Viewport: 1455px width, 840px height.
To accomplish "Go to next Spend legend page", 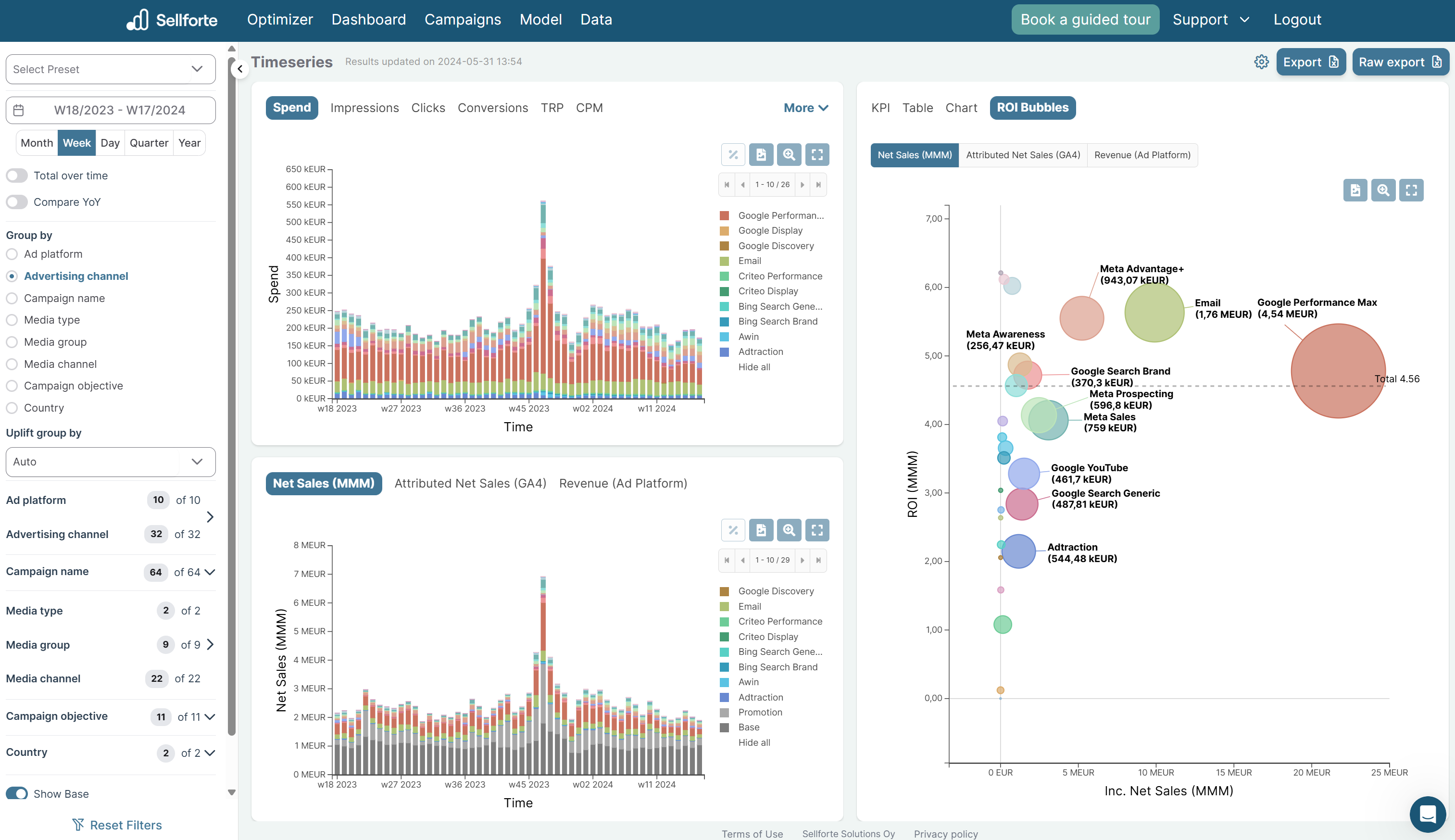I will [802, 185].
